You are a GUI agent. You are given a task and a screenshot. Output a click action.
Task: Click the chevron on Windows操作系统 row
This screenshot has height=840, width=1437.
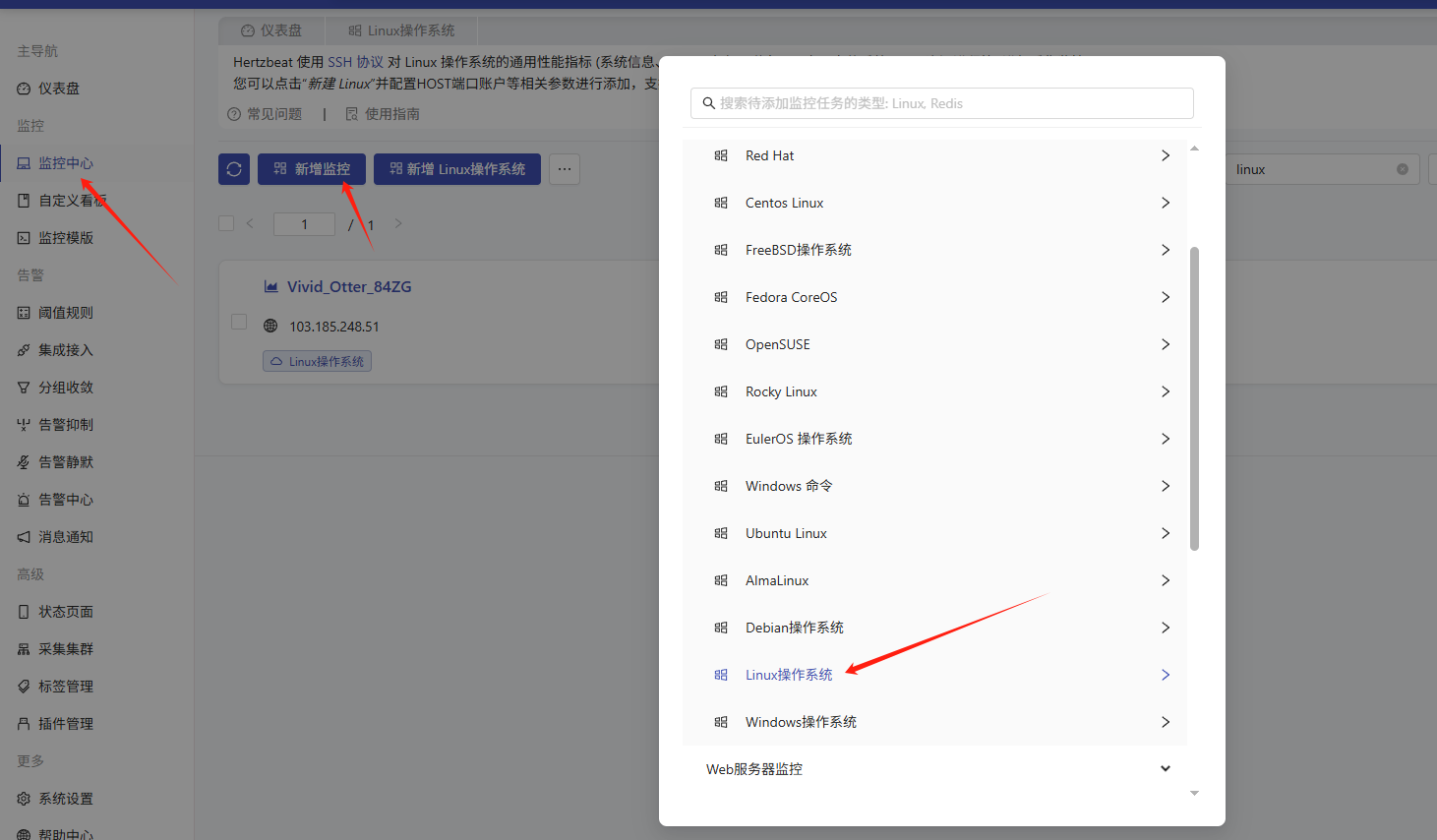1166,722
